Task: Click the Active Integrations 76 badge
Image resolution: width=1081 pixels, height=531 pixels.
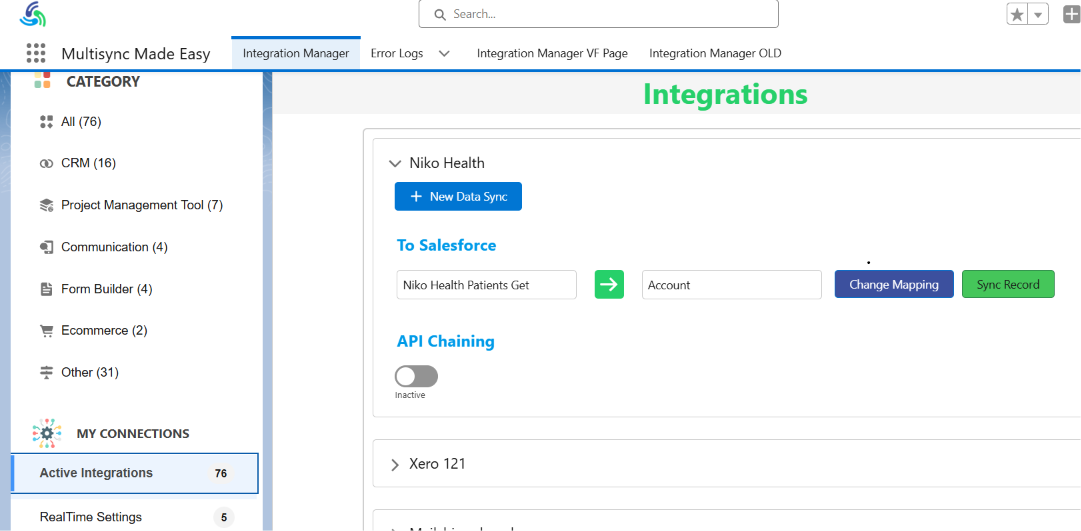Action: click(221, 474)
